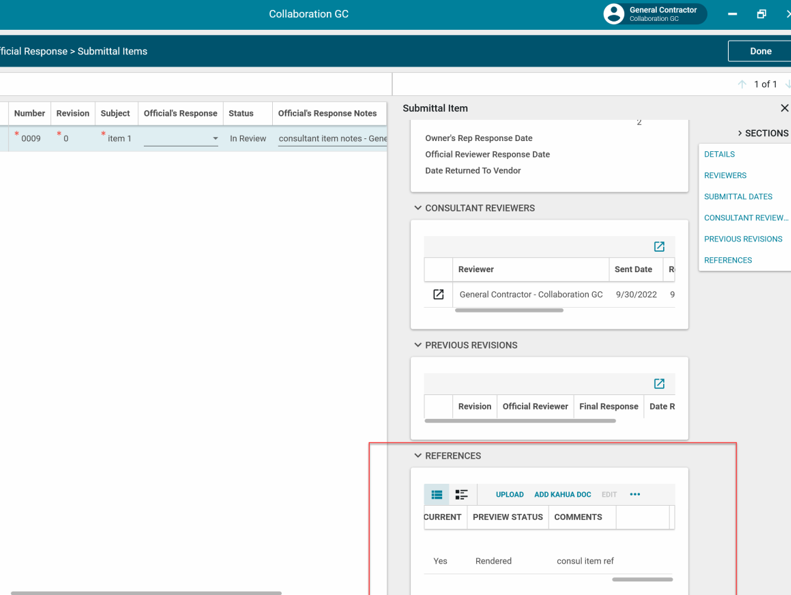Open the General Contractor reviewer row details
Screen dimensions: 791x595
(438, 294)
